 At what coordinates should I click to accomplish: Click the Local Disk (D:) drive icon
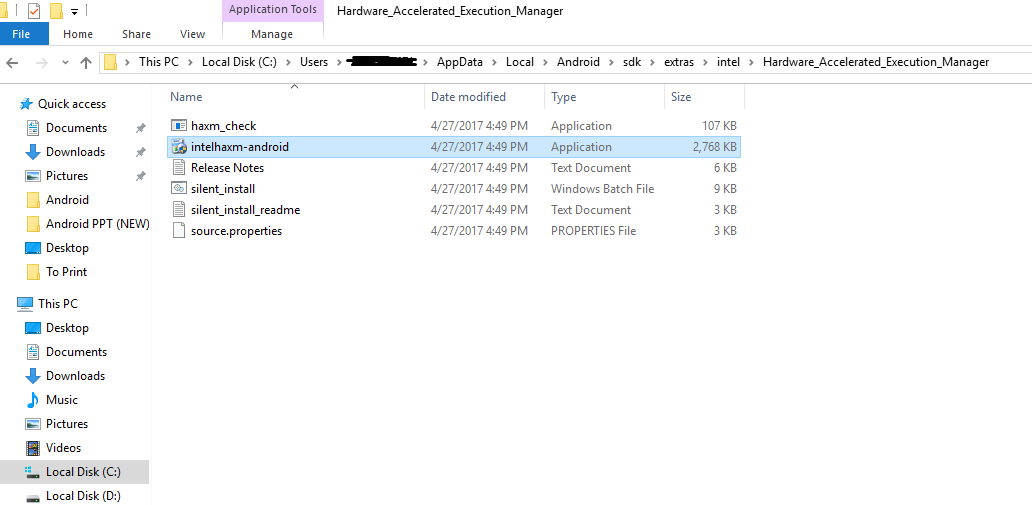pos(33,497)
